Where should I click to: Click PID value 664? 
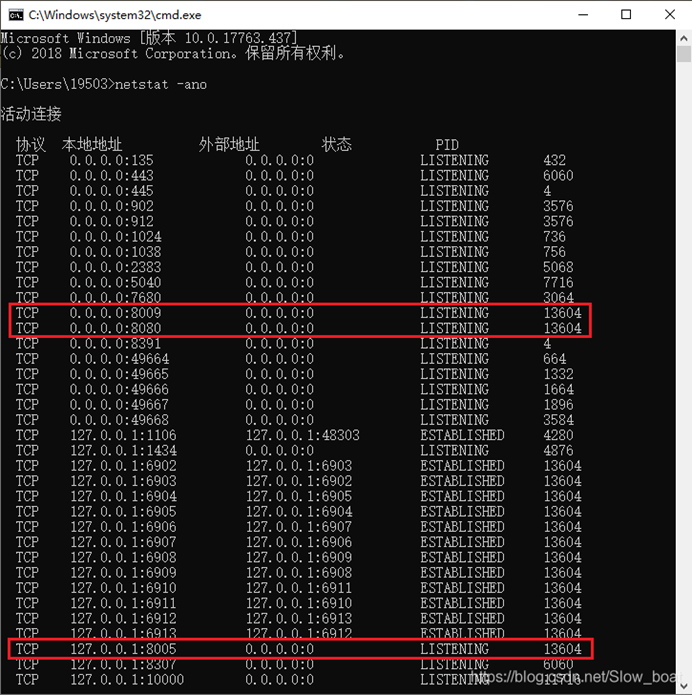coord(555,359)
